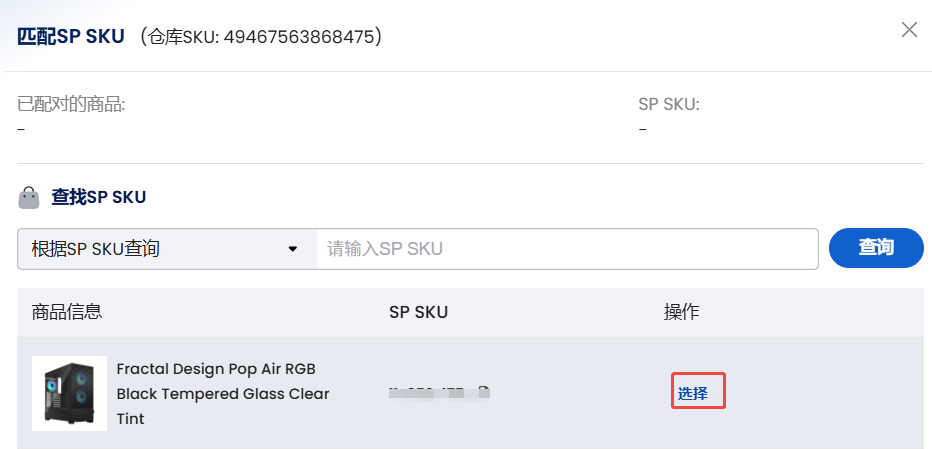Click 选择 for the Fractal Design product

(x=693, y=393)
